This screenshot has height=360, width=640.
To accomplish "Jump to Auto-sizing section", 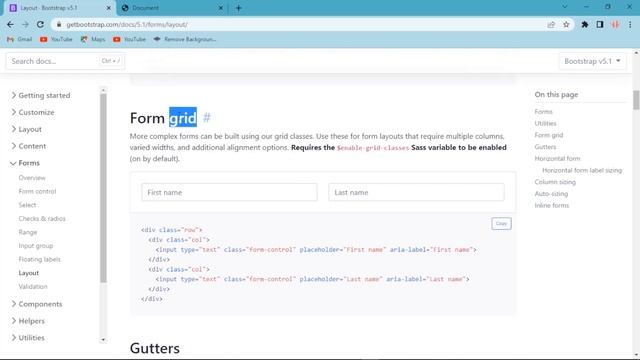I will 551,194.
